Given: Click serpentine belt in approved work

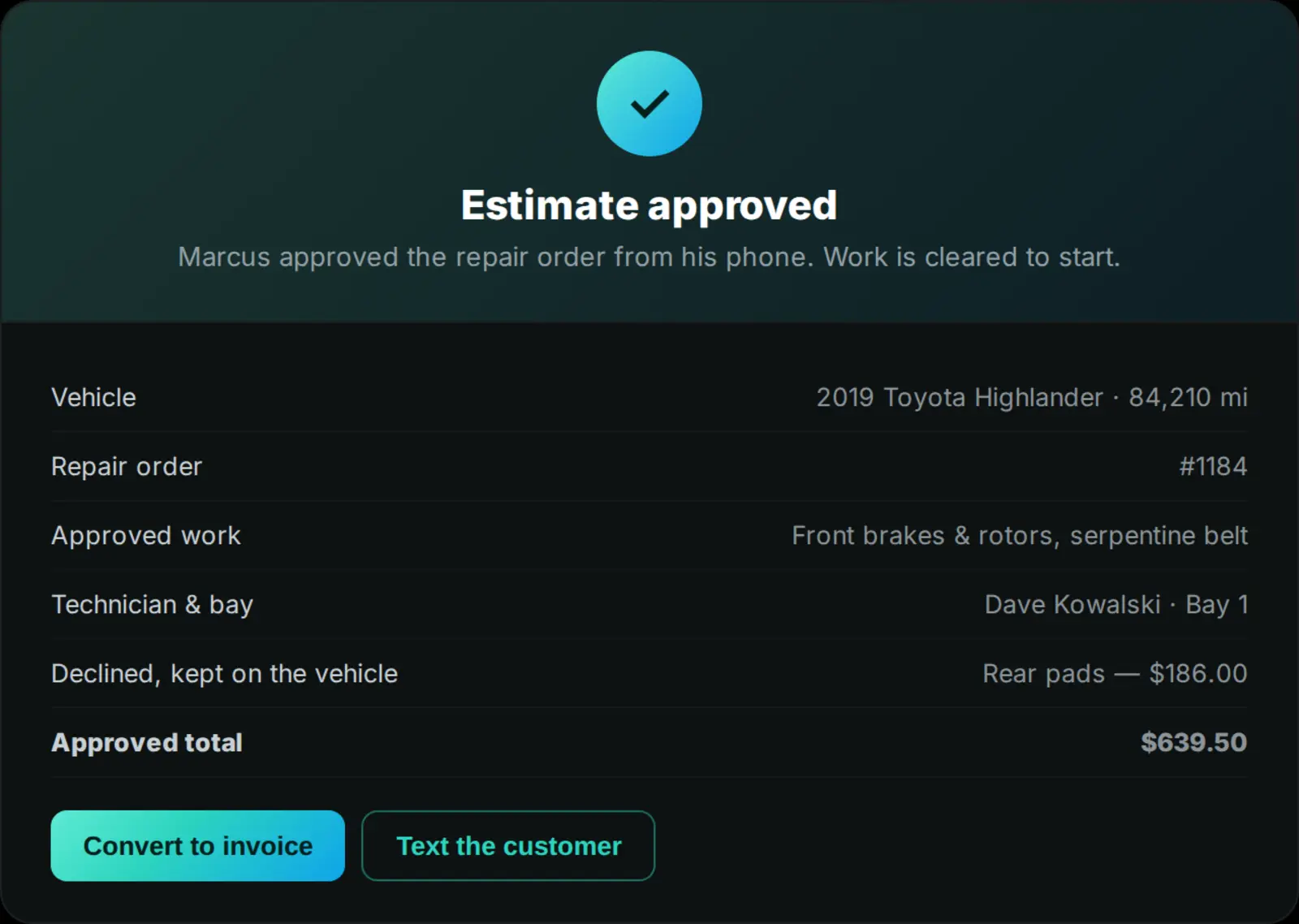Looking at the screenshot, I should [1159, 536].
